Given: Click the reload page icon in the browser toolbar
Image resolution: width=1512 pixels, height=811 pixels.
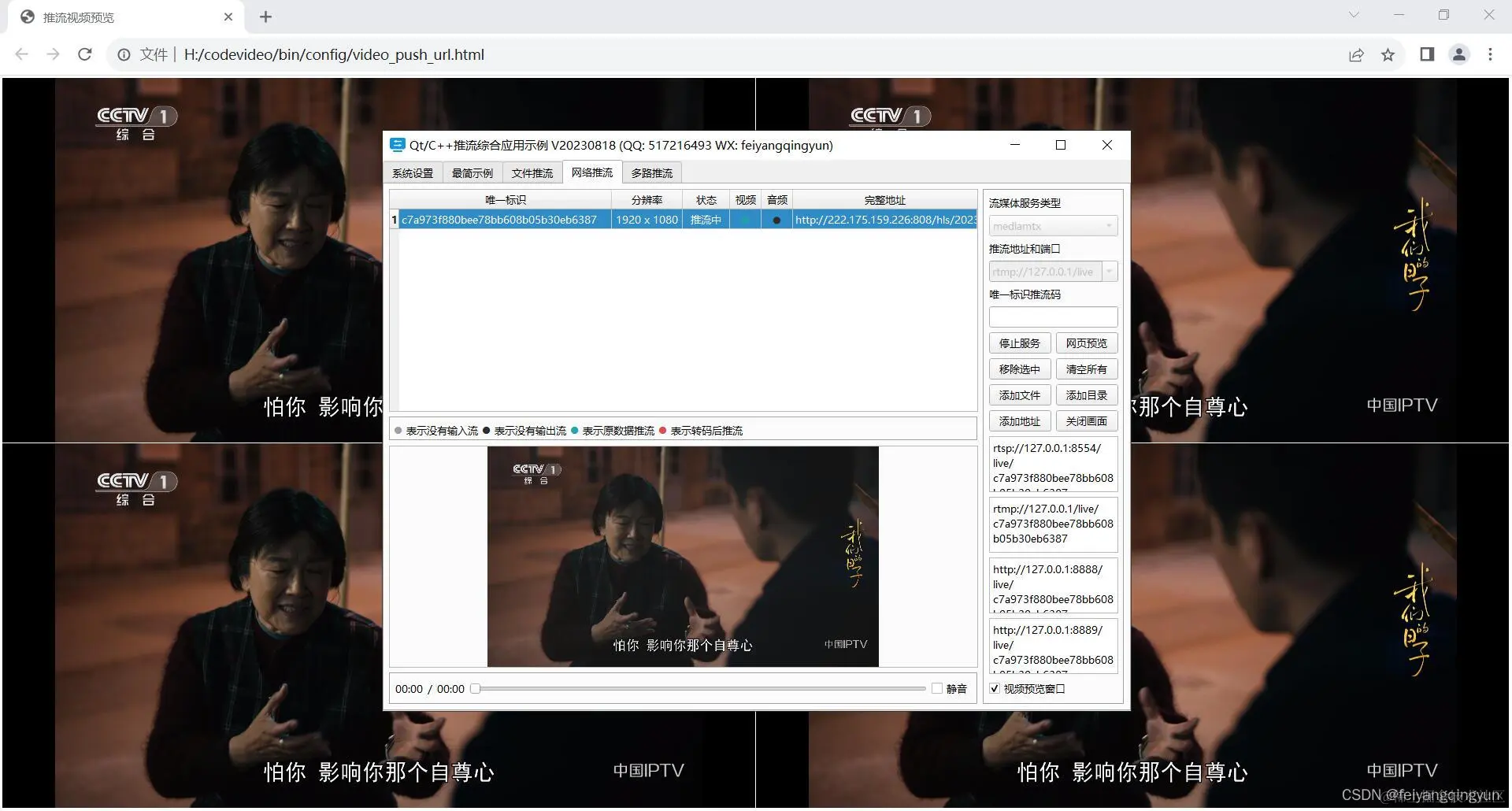Looking at the screenshot, I should [x=85, y=54].
